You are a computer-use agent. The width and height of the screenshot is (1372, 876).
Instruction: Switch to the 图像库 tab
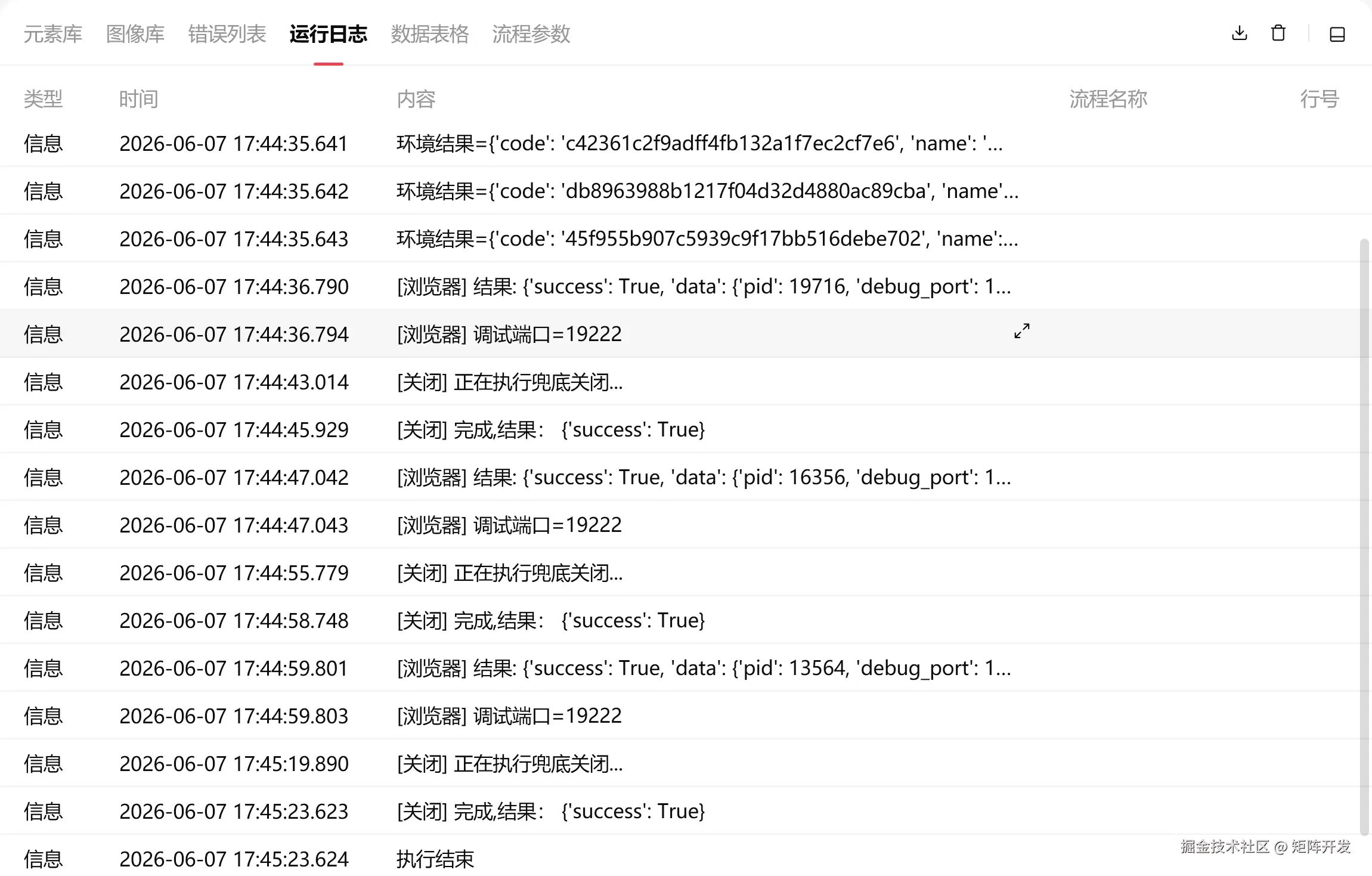point(135,34)
